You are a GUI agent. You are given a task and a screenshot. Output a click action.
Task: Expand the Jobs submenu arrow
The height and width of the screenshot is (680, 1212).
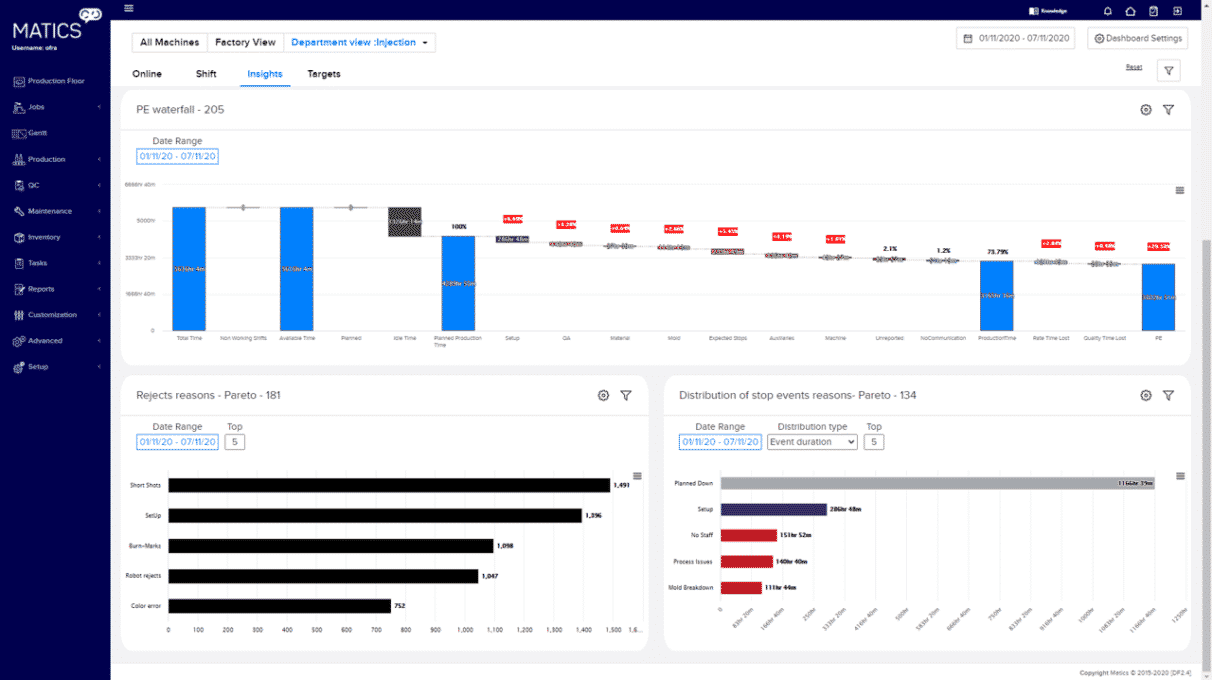pyautogui.click(x=98, y=107)
